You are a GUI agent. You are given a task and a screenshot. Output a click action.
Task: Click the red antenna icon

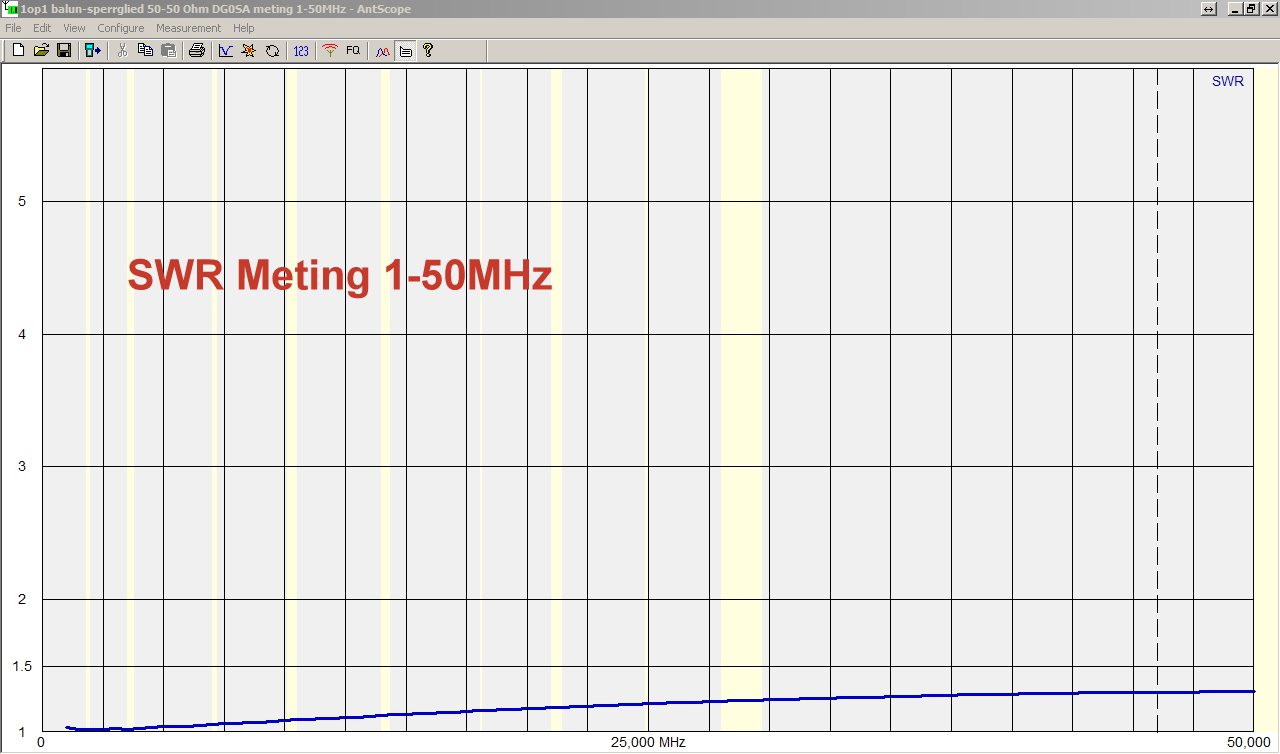click(x=330, y=50)
